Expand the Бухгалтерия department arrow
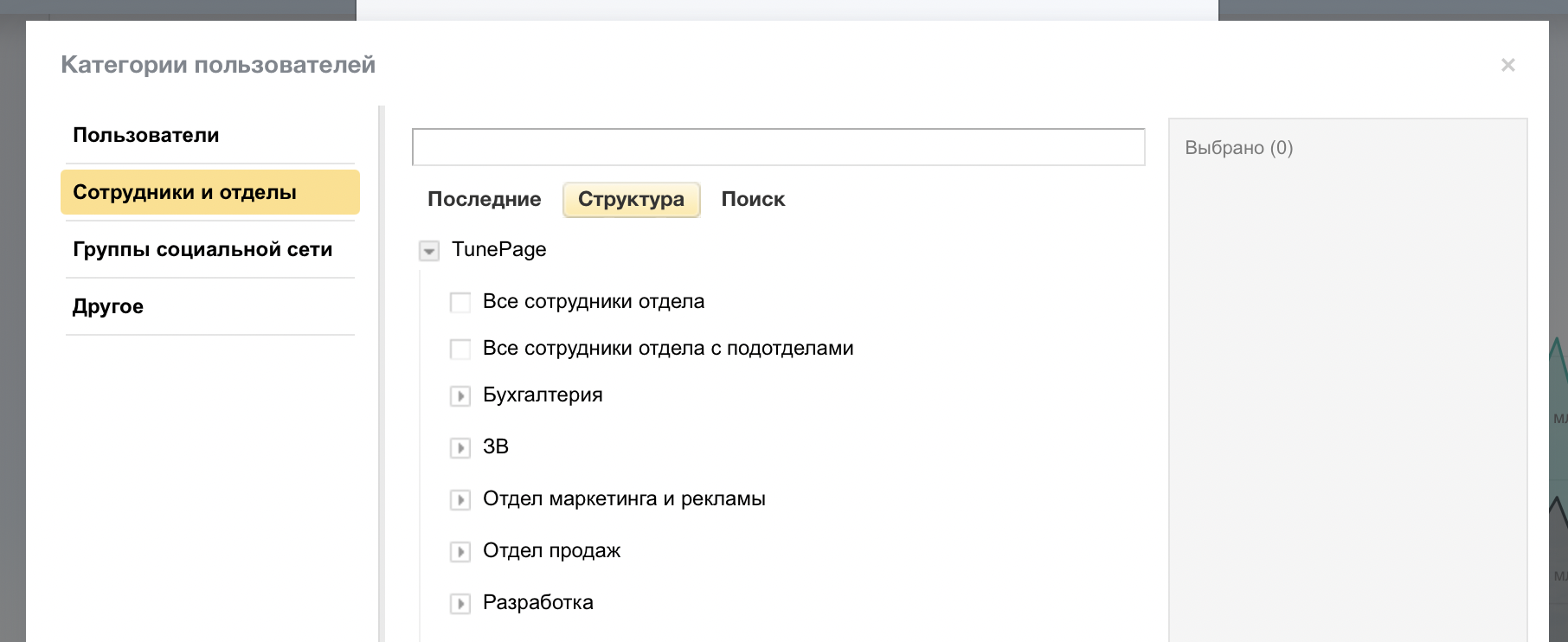The height and width of the screenshot is (642, 1568). point(460,396)
